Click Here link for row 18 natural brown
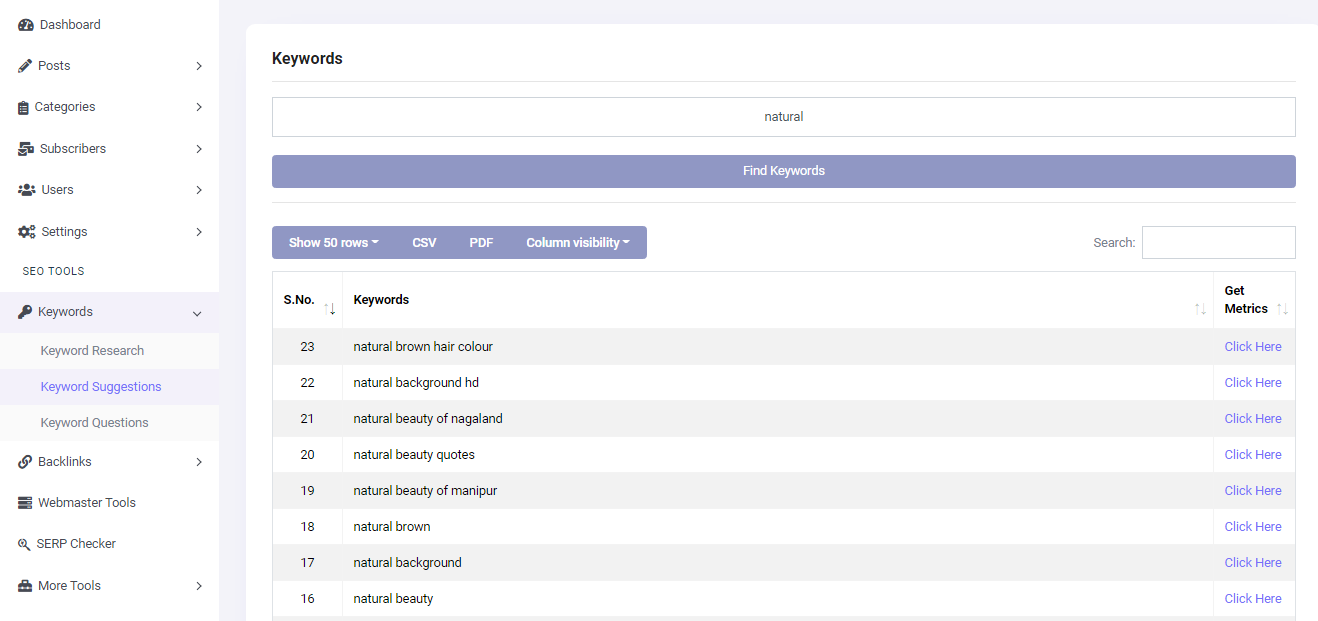The width and height of the screenshot is (1318, 621). point(1253,527)
